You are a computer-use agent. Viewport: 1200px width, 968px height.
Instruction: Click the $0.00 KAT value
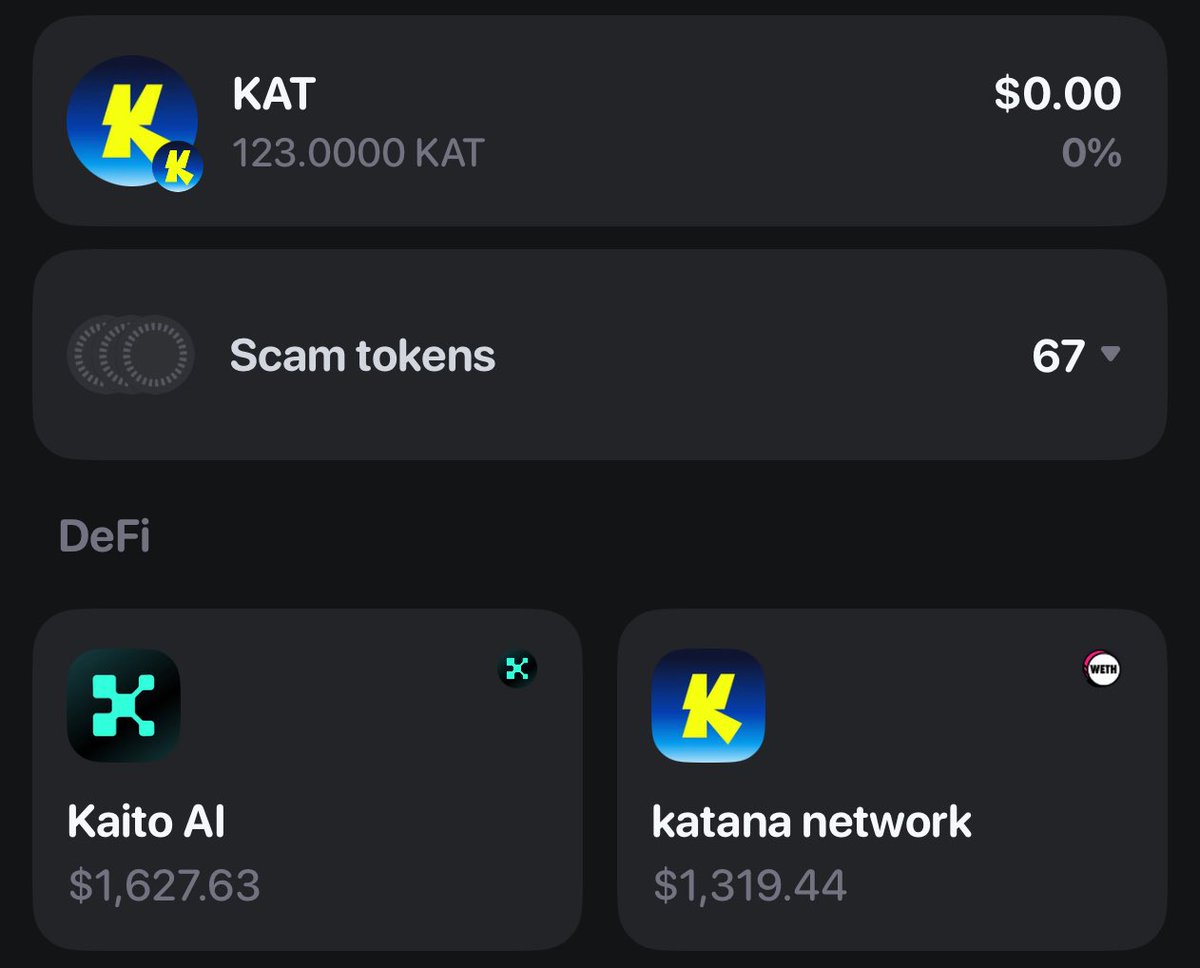(1058, 93)
